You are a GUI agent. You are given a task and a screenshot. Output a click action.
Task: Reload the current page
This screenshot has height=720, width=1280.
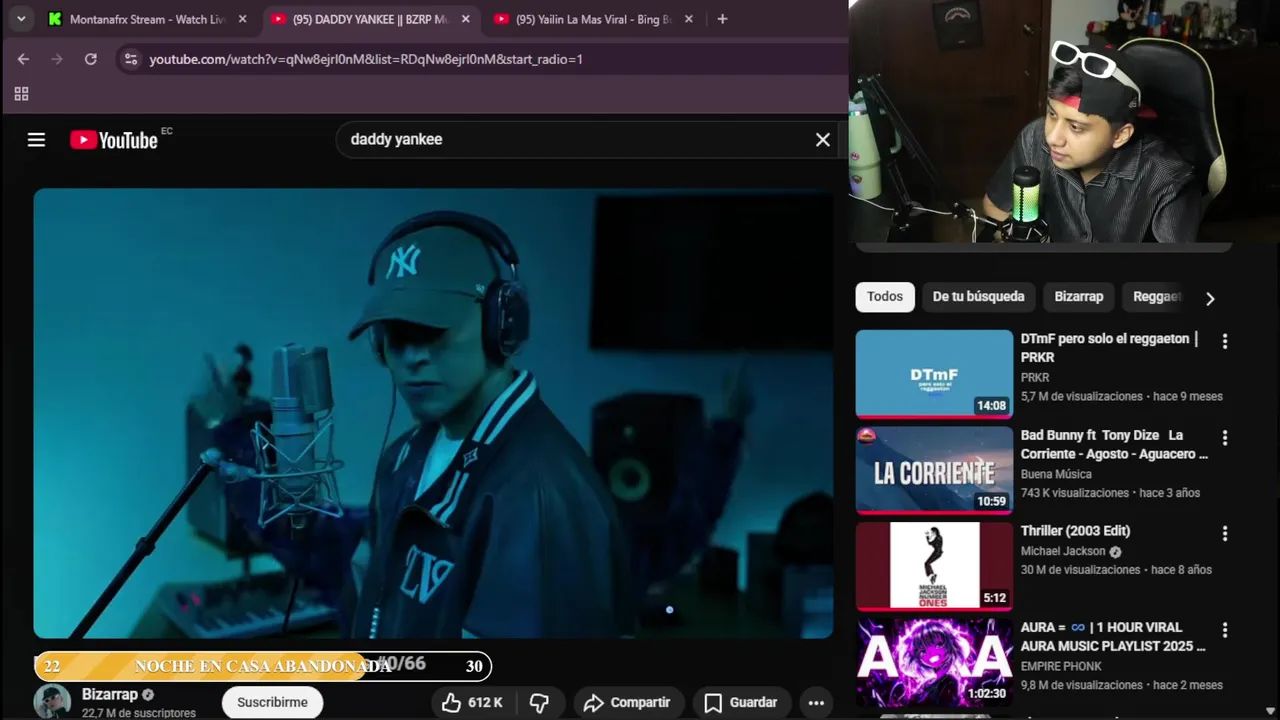pos(91,59)
